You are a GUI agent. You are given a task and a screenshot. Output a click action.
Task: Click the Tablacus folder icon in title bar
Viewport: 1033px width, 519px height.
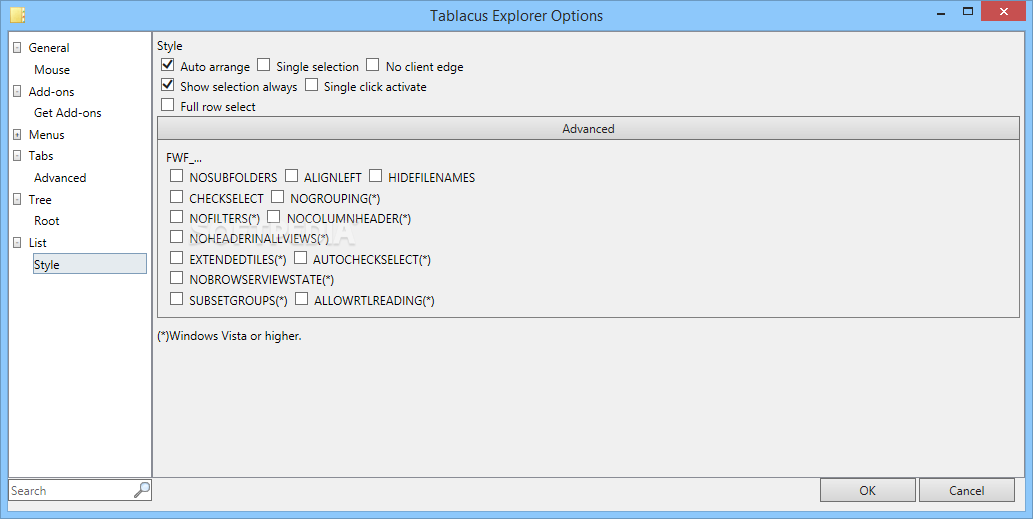tap(18, 14)
